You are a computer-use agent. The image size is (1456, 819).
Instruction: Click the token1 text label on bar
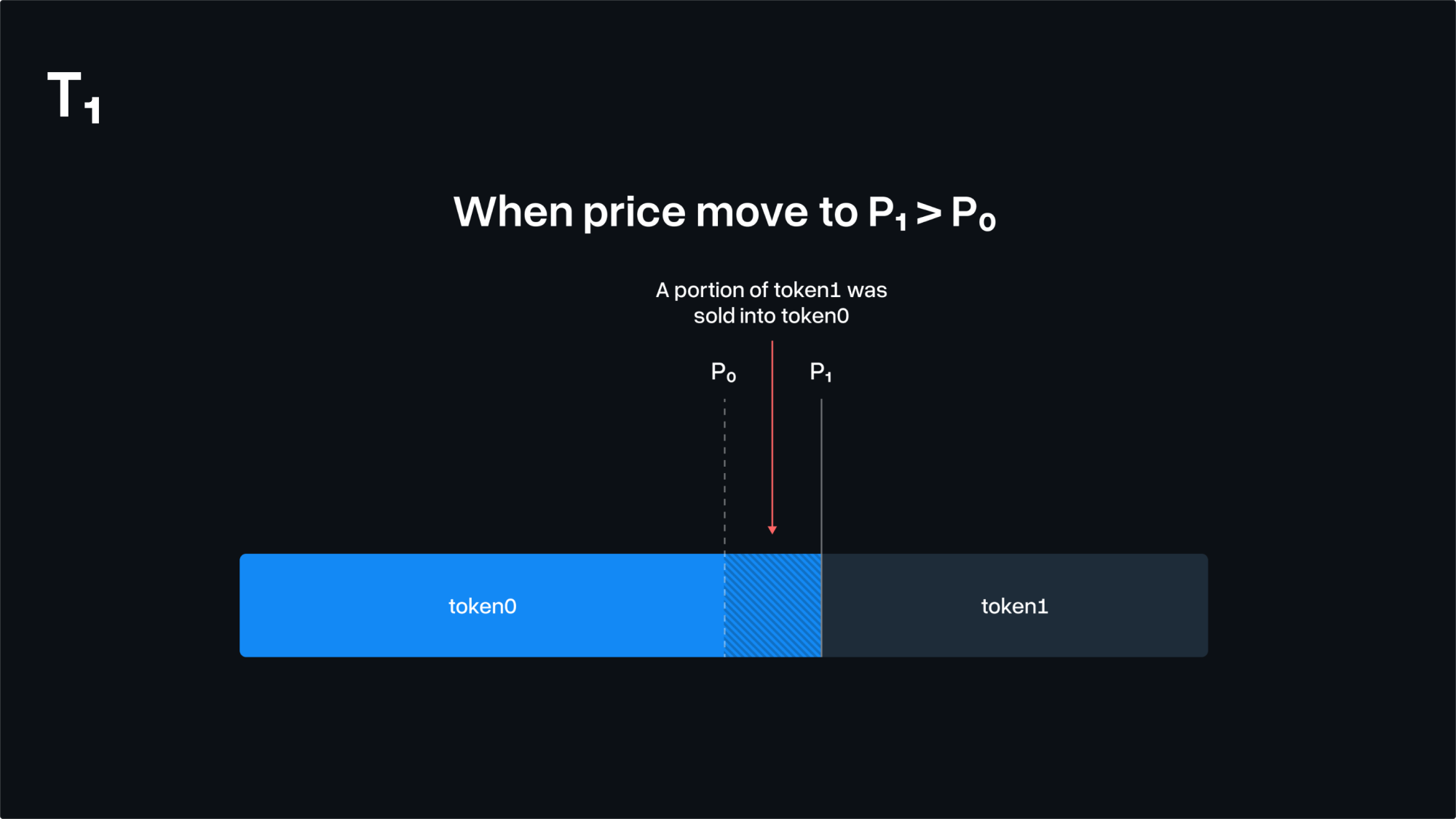[1015, 606]
